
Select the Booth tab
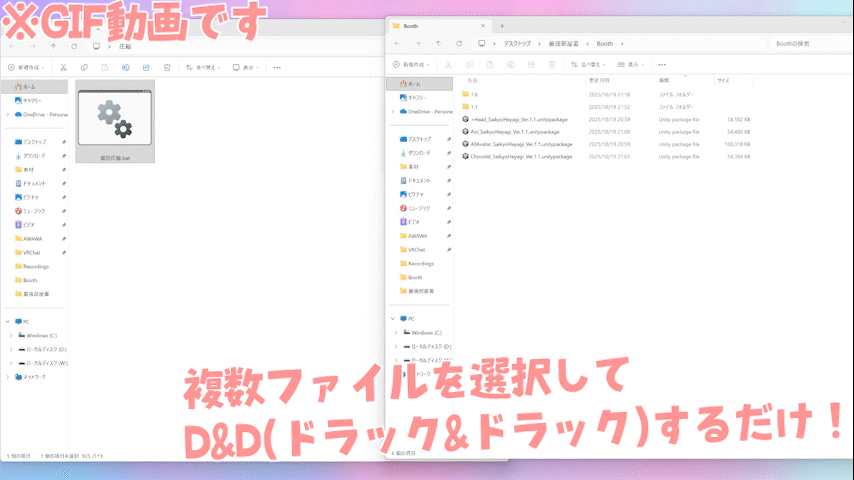pos(438,26)
